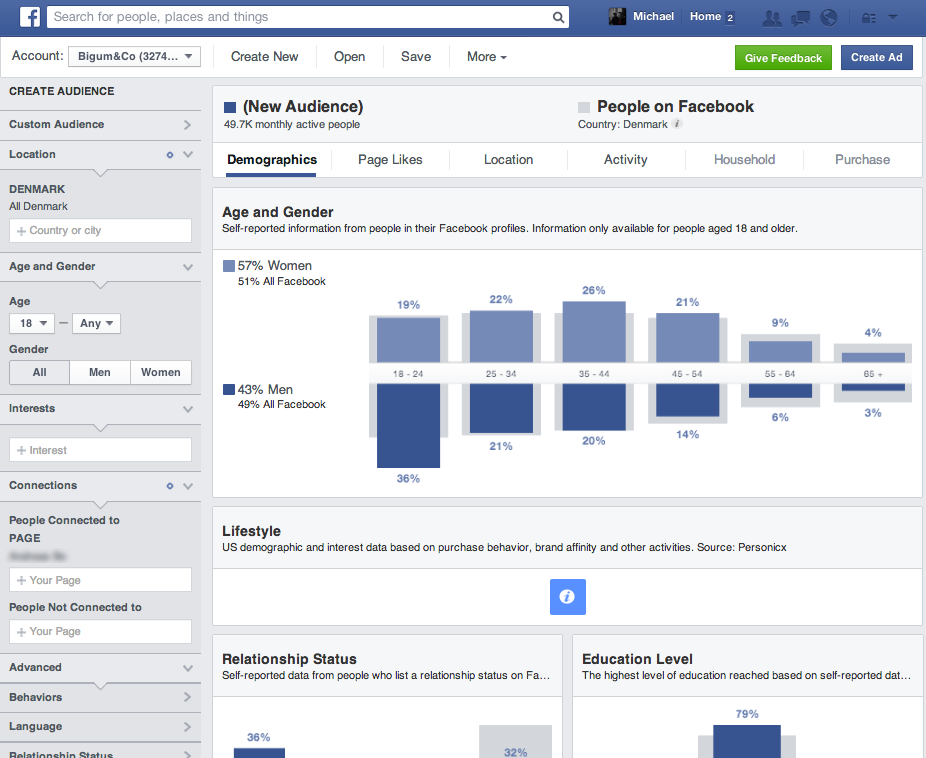Open friend requests icon
The height and width of the screenshot is (758, 926).
(x=772, y=18)
